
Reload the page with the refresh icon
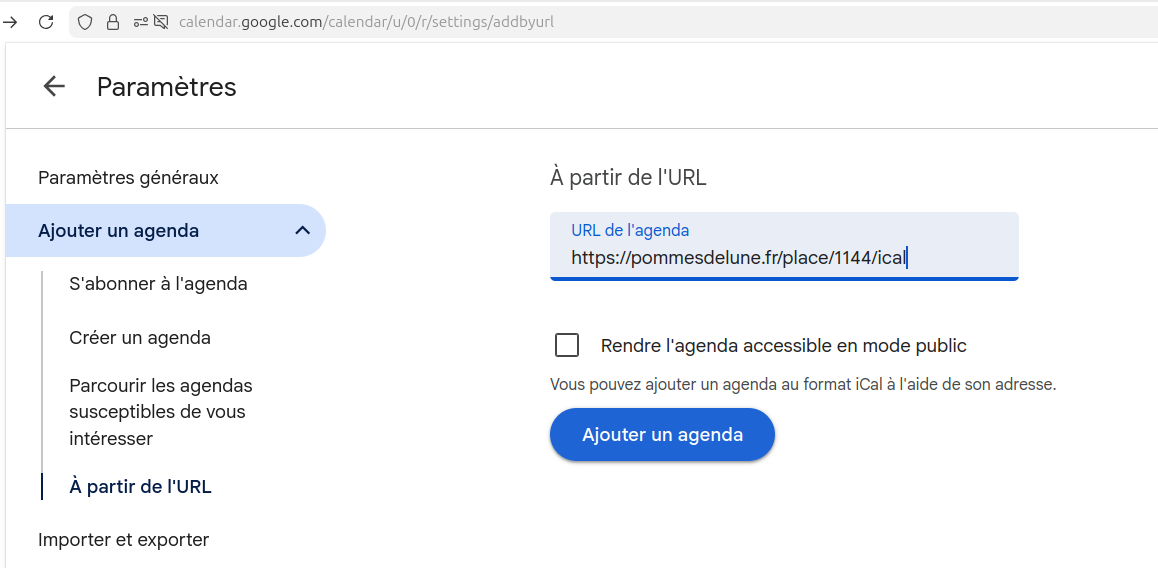pyautogui.click(x=46, y=21)
